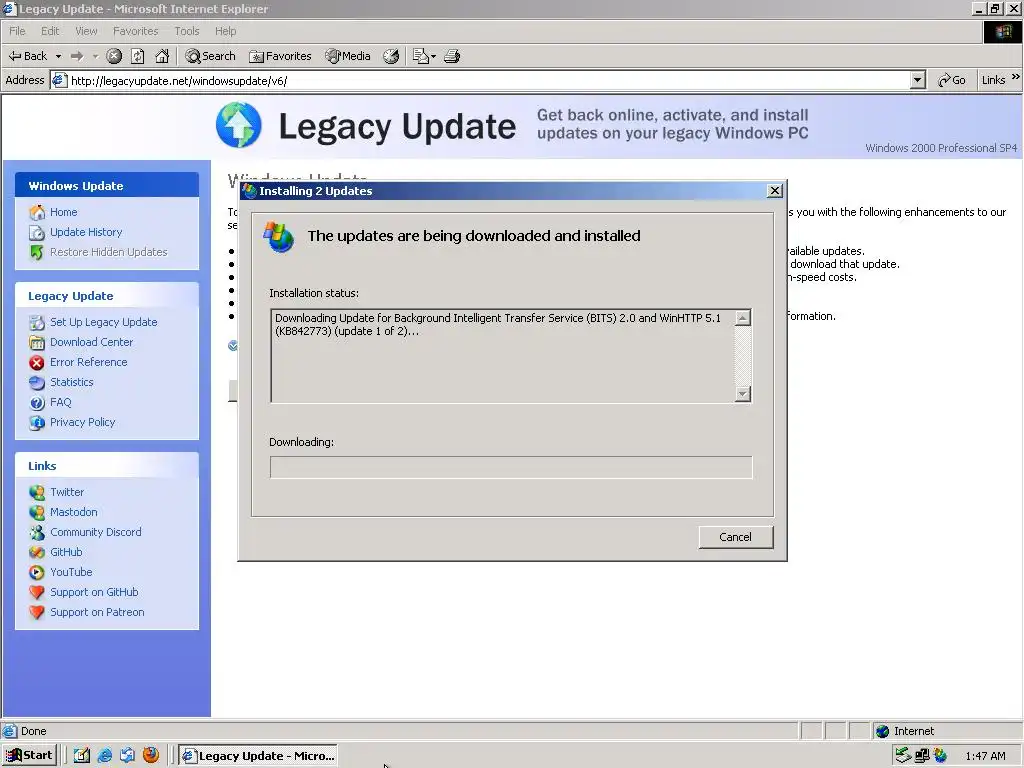Open the Search toolbar button

point(210,56)
